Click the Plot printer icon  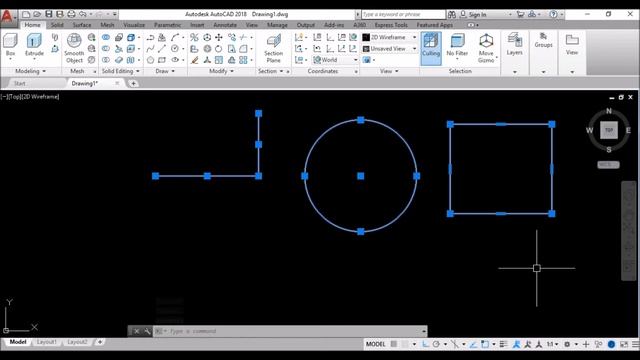(71, 14)
